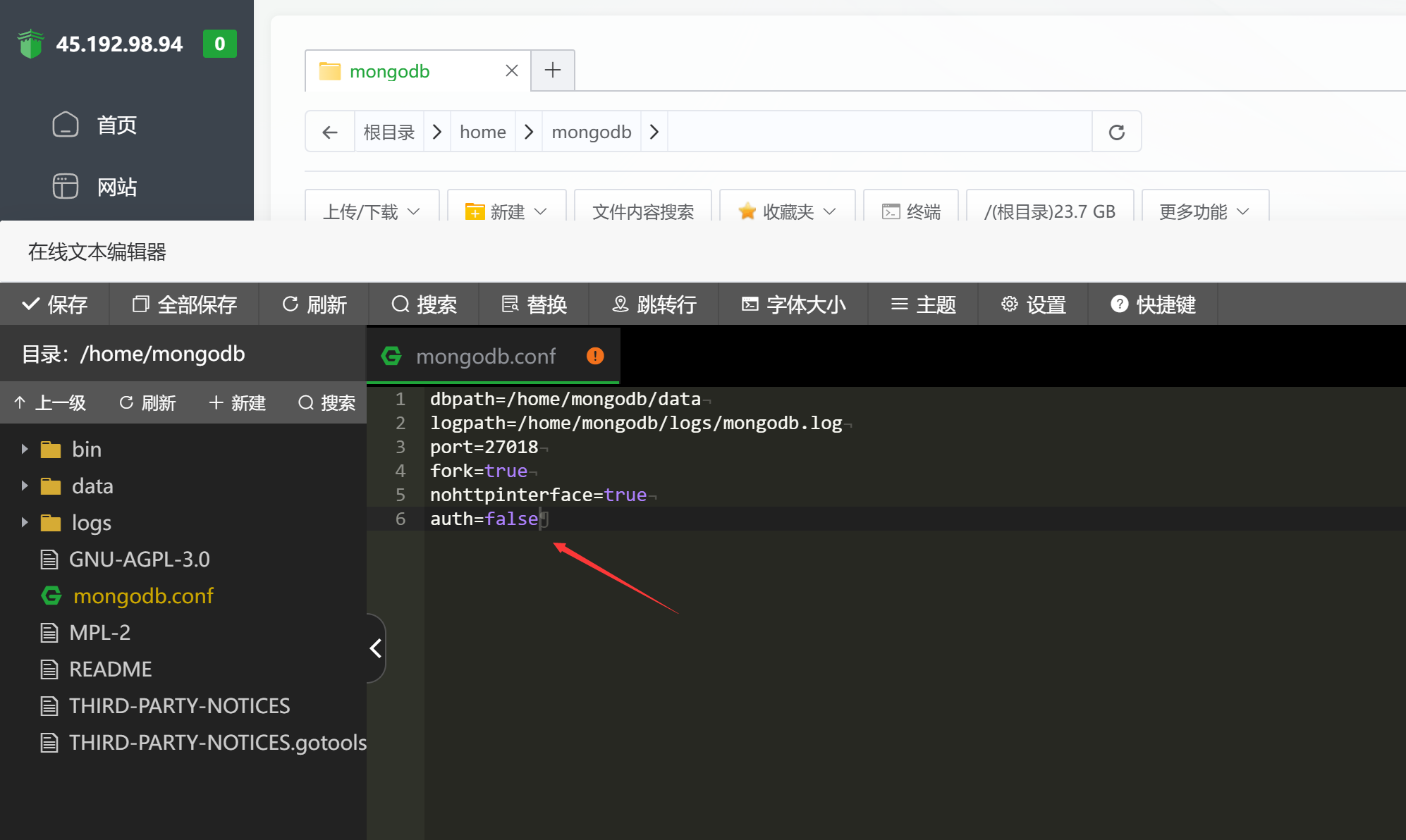Click the logpath line in editor

[x=636, y=423]
